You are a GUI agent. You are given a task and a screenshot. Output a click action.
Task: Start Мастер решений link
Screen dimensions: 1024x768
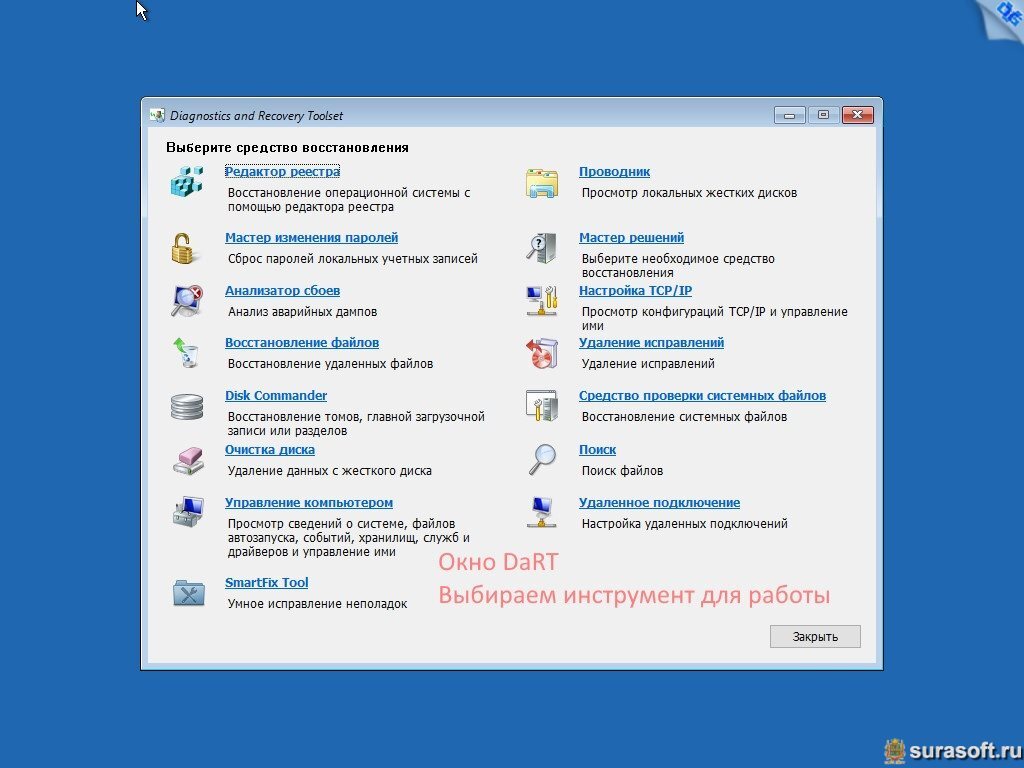pyautogui.click(x=632, y=238)
